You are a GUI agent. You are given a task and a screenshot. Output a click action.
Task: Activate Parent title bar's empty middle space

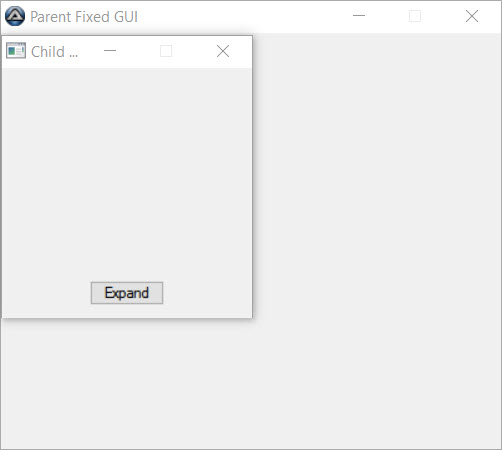pos(243,17)
